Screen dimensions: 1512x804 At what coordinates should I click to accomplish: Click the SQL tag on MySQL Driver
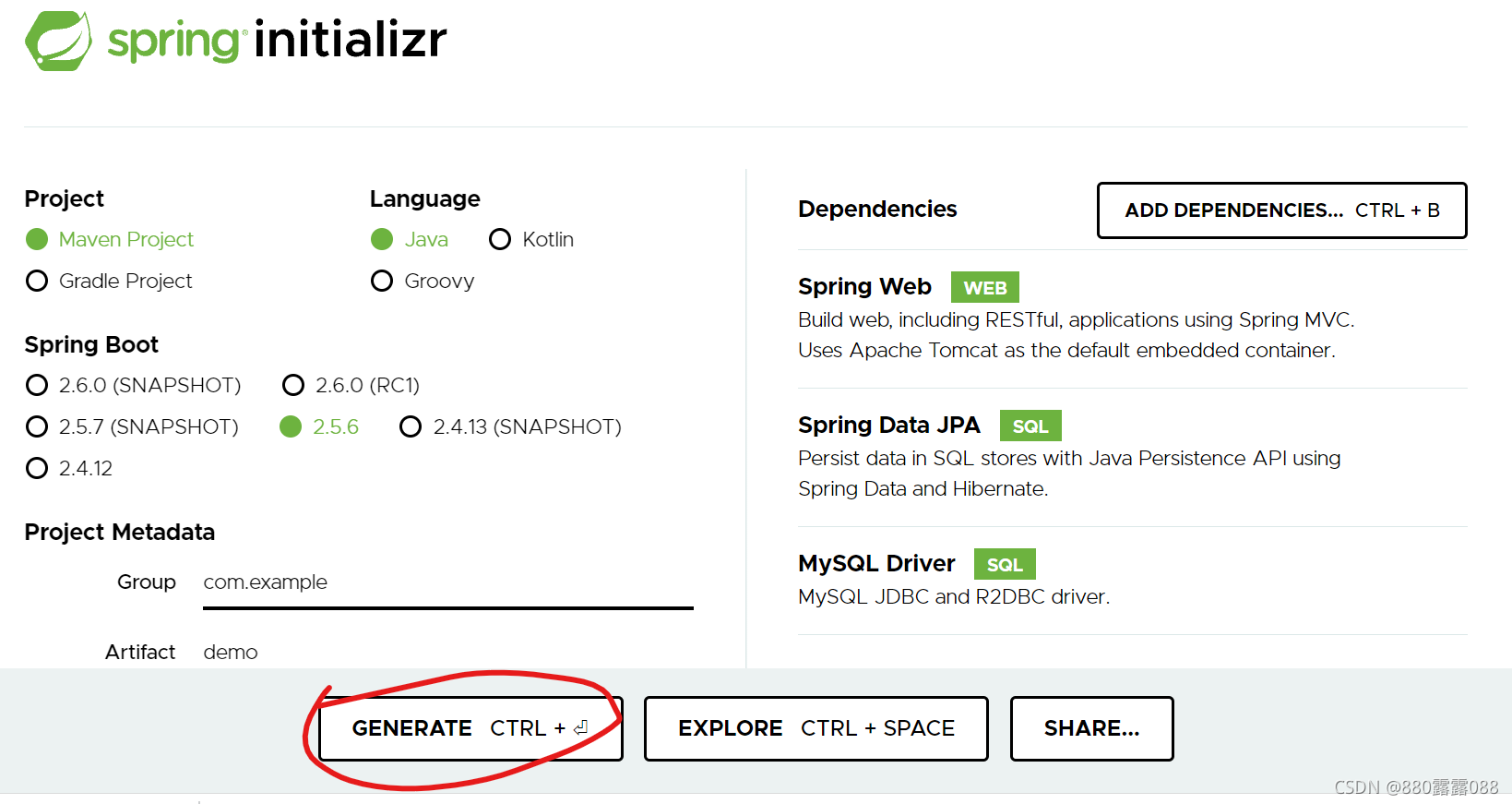1004,564
